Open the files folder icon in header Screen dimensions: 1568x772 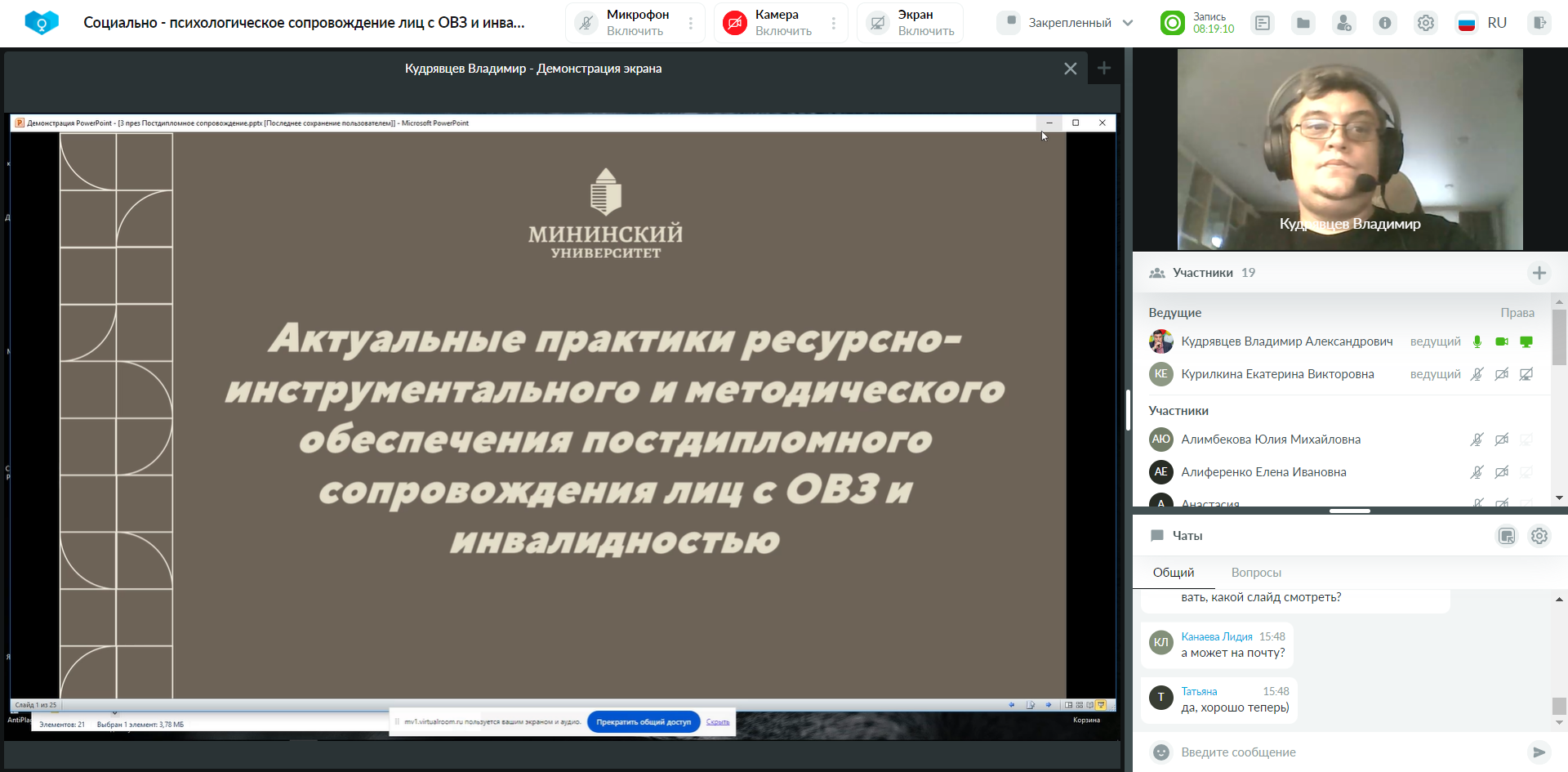pos(1303,23)
